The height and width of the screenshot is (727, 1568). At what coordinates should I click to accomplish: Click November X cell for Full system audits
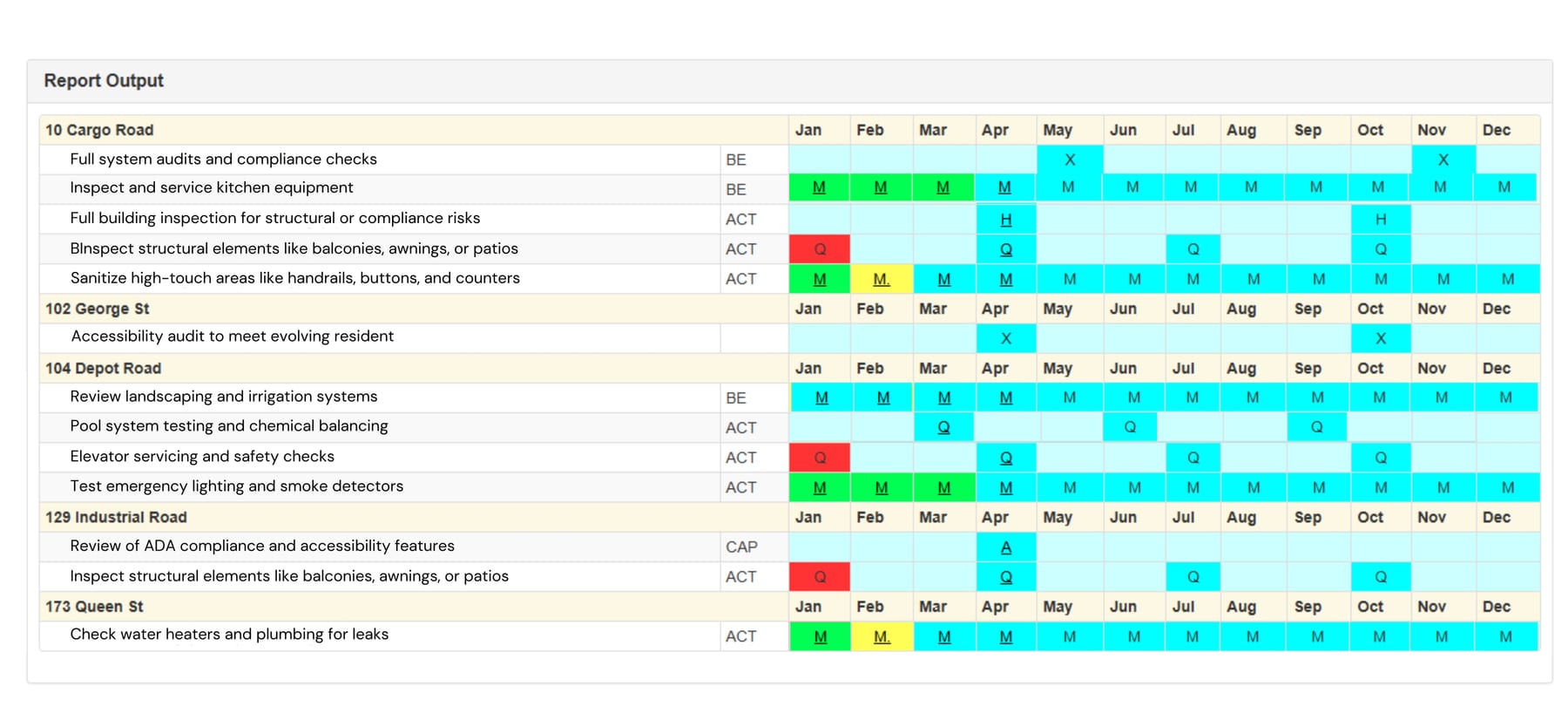1443,160
